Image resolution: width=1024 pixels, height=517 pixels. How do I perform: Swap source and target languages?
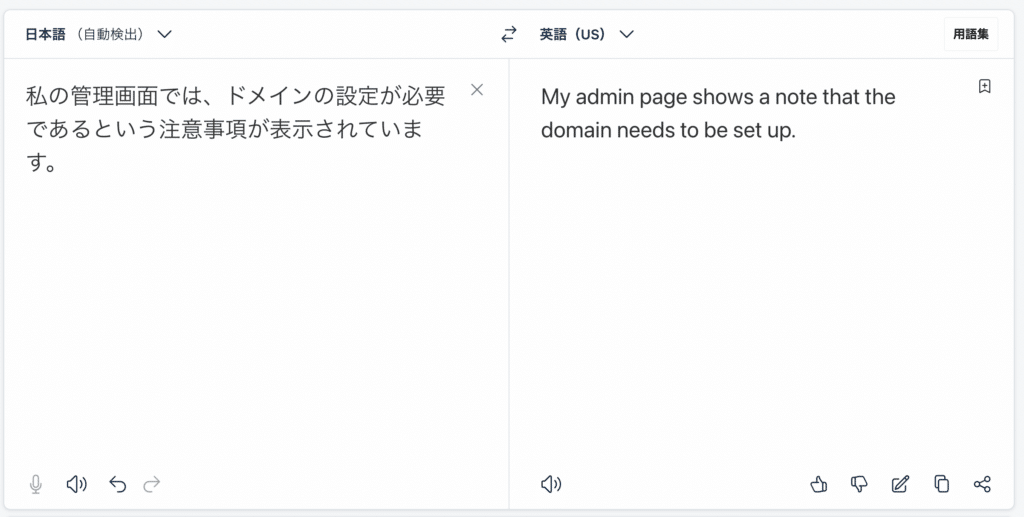coord(509,34)
